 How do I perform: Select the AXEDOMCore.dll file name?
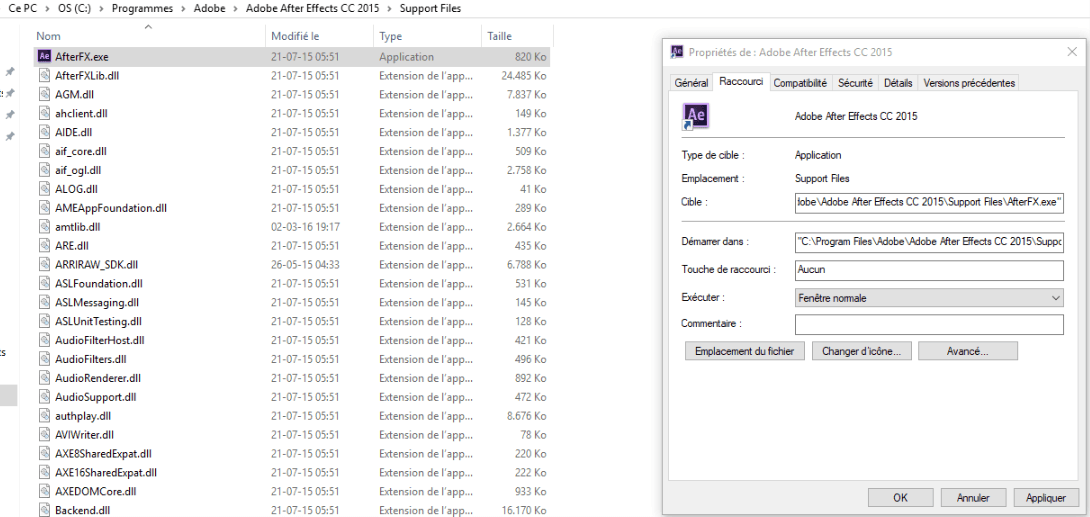[x=95, y=491]
